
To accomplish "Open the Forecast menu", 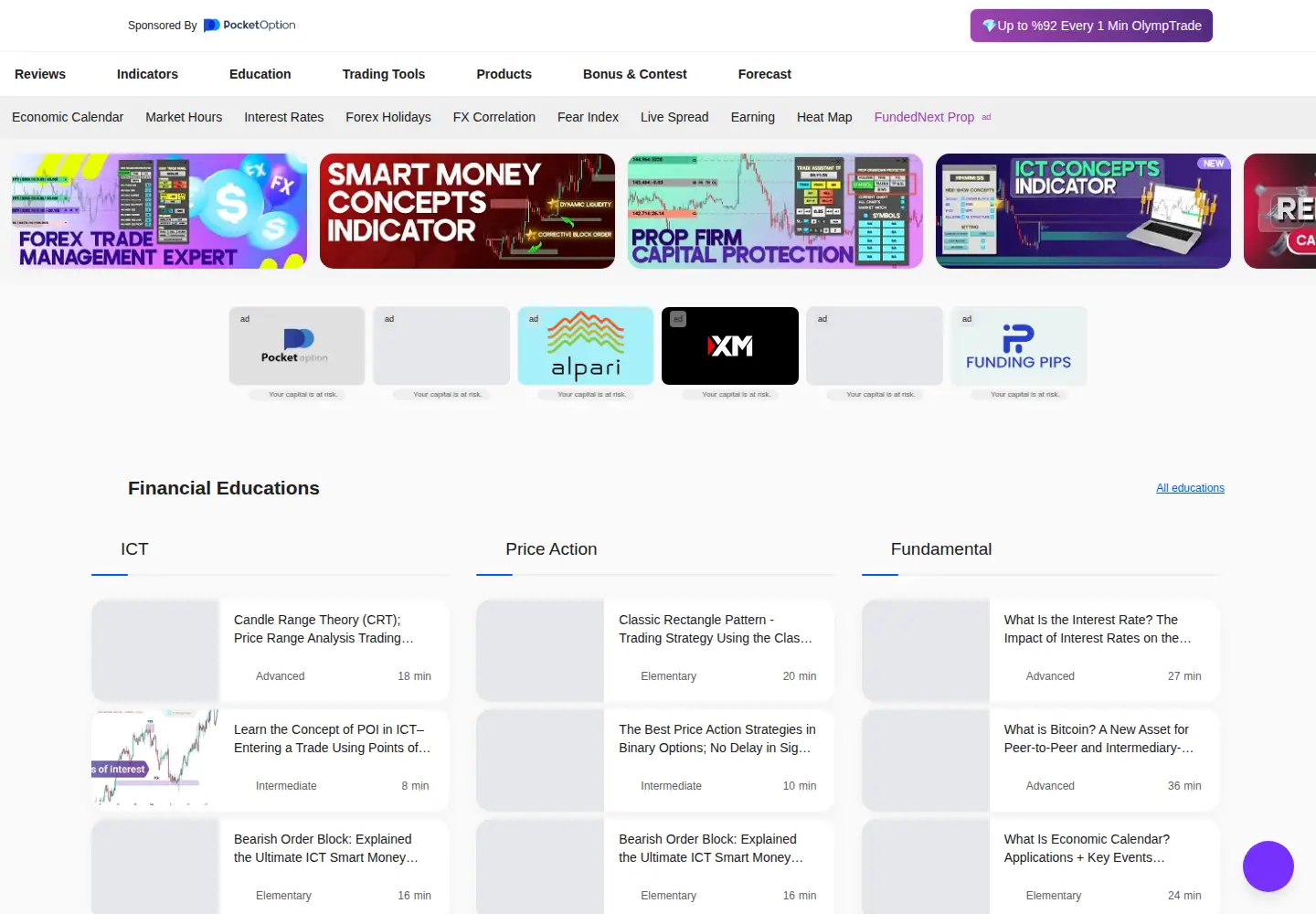I will [x=765, y=74].
